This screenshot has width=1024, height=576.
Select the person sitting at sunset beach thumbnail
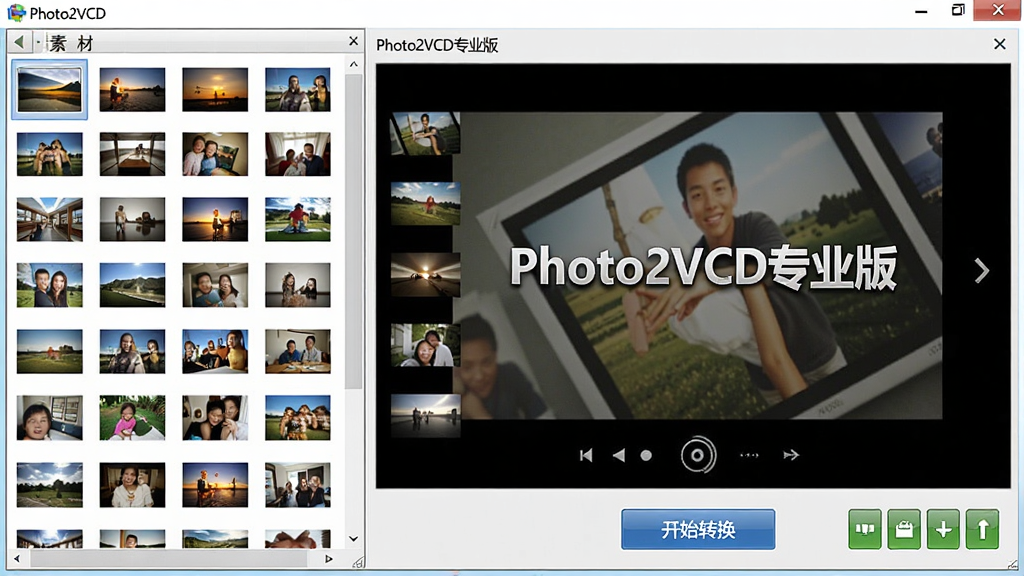[133, 89]
